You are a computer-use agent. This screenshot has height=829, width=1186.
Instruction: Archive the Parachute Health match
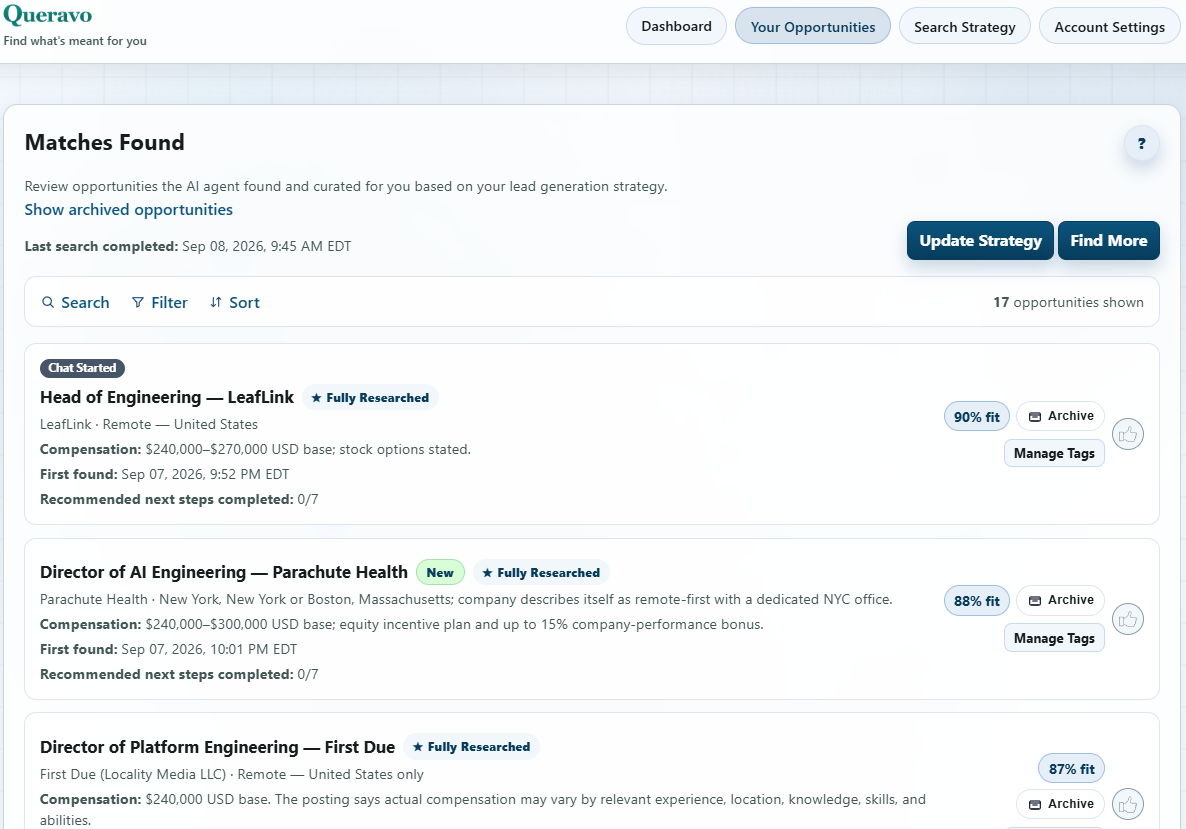pos(1060,600)
